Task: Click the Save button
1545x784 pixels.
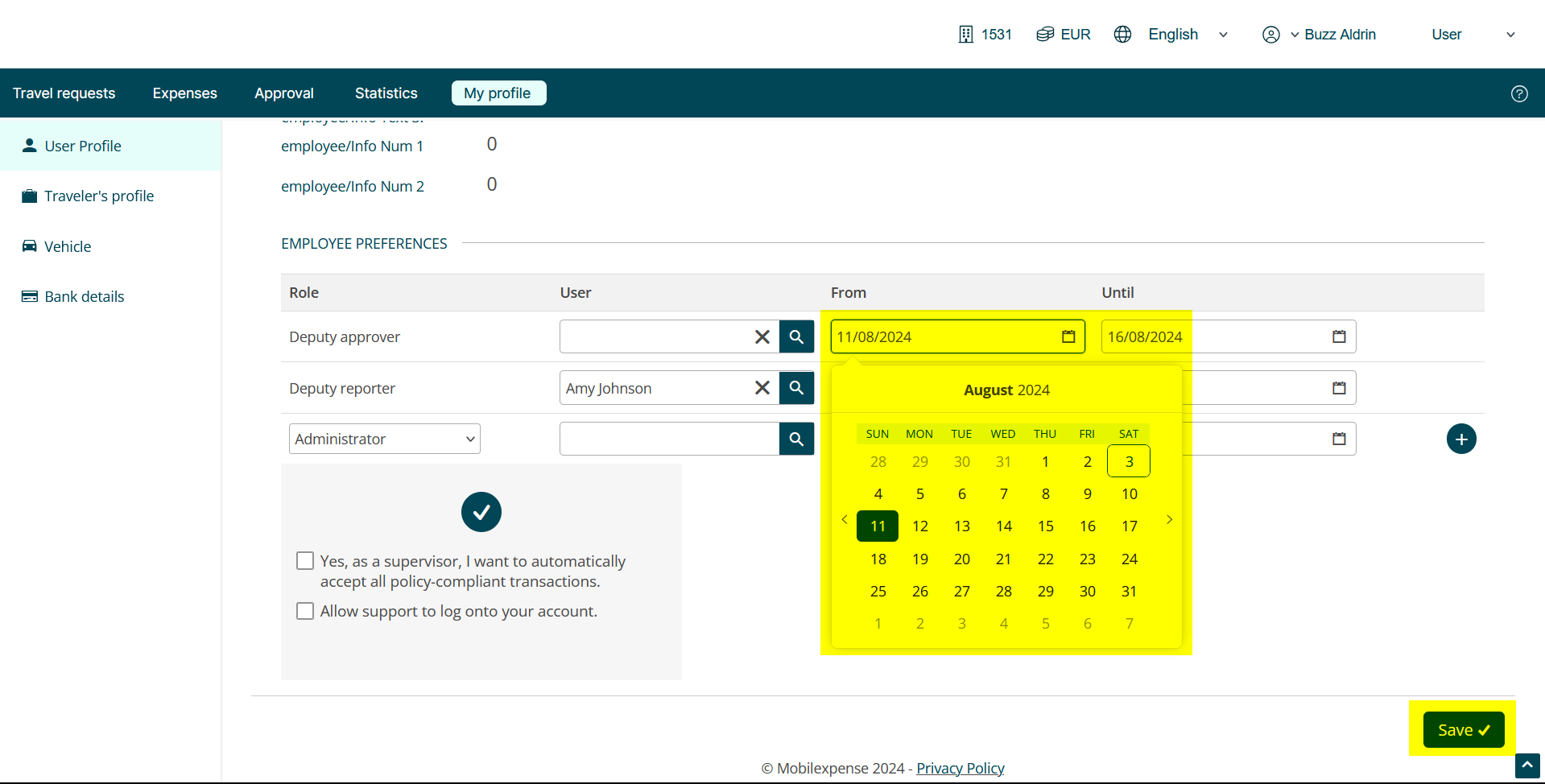Action: (x=1463, y=730)
